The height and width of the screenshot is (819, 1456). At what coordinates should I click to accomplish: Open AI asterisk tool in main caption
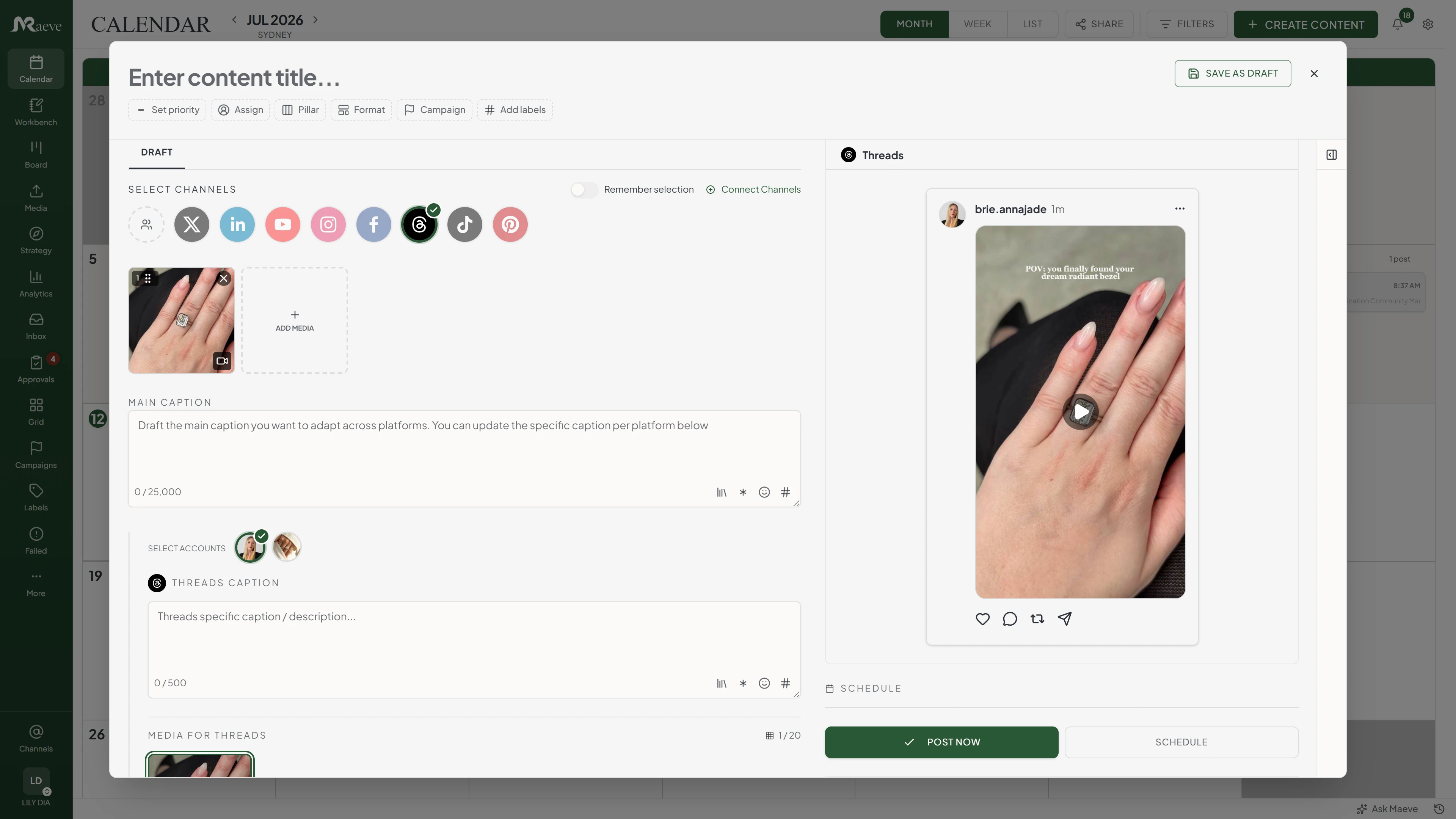click(743, 492)
